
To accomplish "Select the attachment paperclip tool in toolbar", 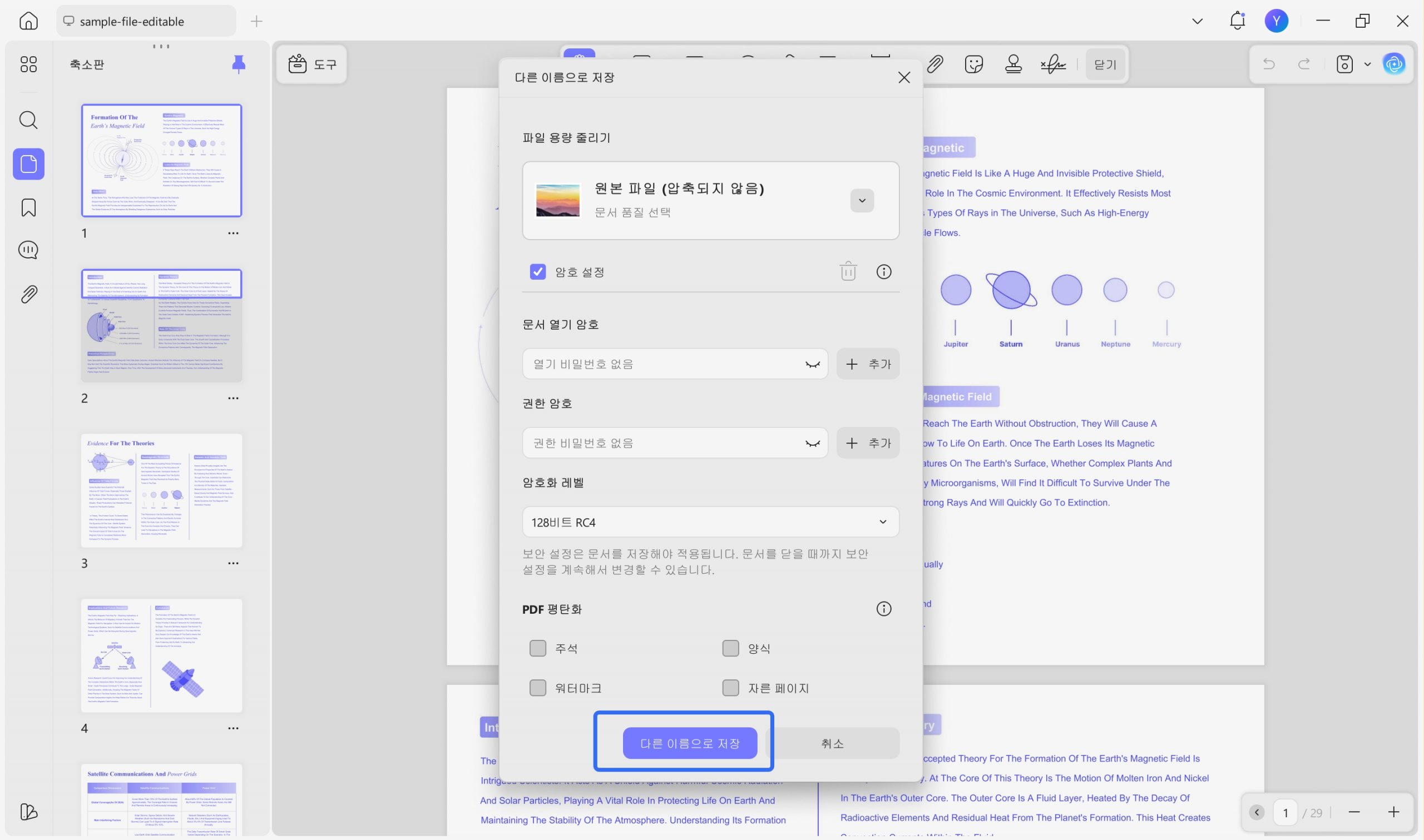I will coord(935,64).
